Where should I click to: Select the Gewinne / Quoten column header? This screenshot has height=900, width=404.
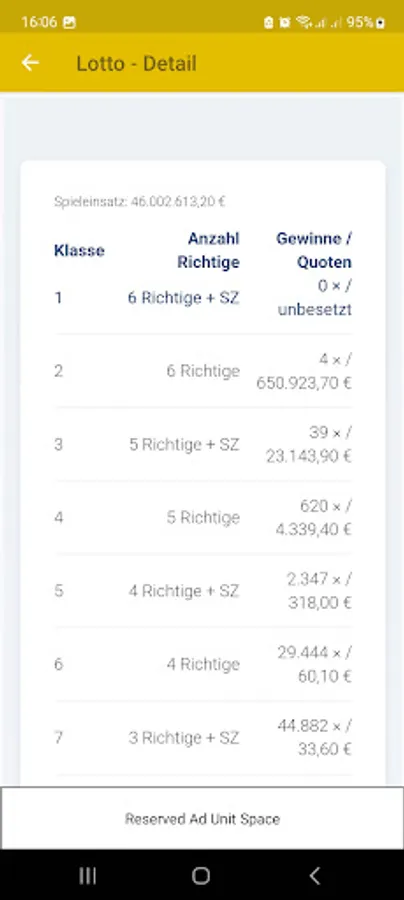click(314, 250)
